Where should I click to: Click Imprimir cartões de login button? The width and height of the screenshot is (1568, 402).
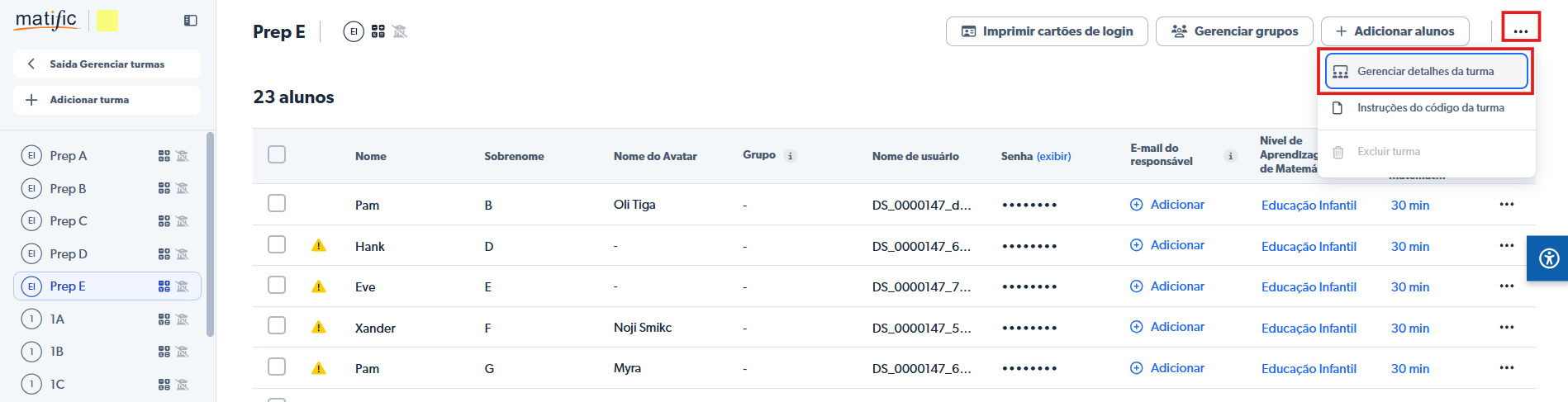(x=1047, y=31)
